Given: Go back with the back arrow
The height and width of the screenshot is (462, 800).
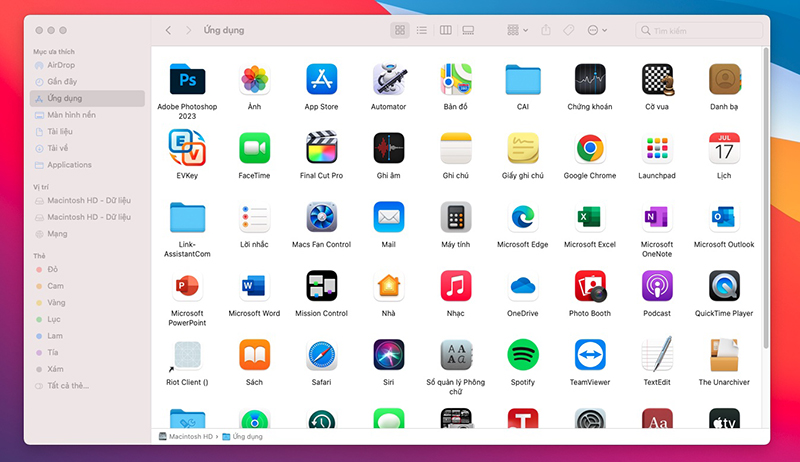Looking at the screenshot, I should click(168, 30).
